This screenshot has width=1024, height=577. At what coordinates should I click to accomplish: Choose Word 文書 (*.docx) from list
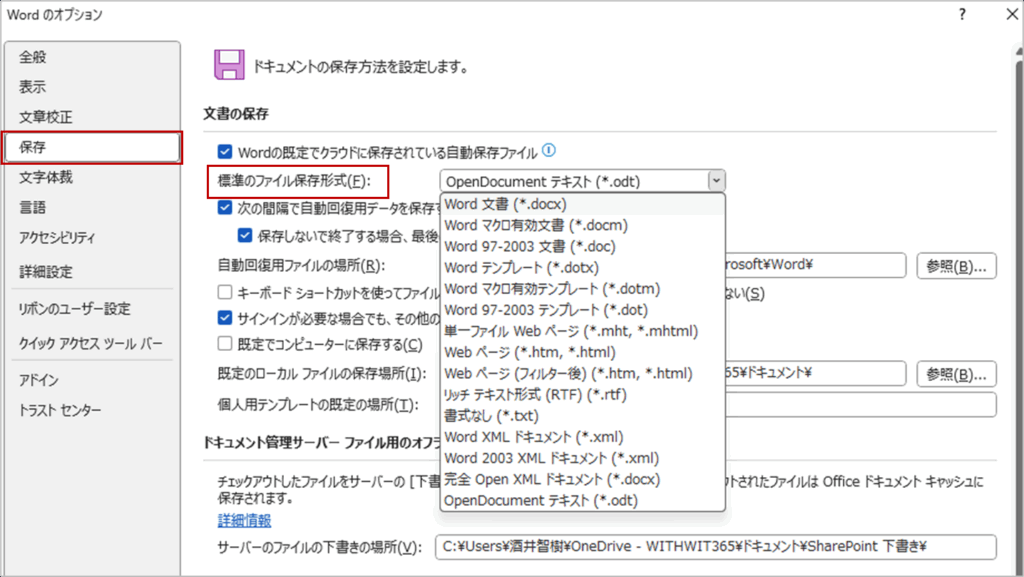pyautogui.click(x=583, y=204)
